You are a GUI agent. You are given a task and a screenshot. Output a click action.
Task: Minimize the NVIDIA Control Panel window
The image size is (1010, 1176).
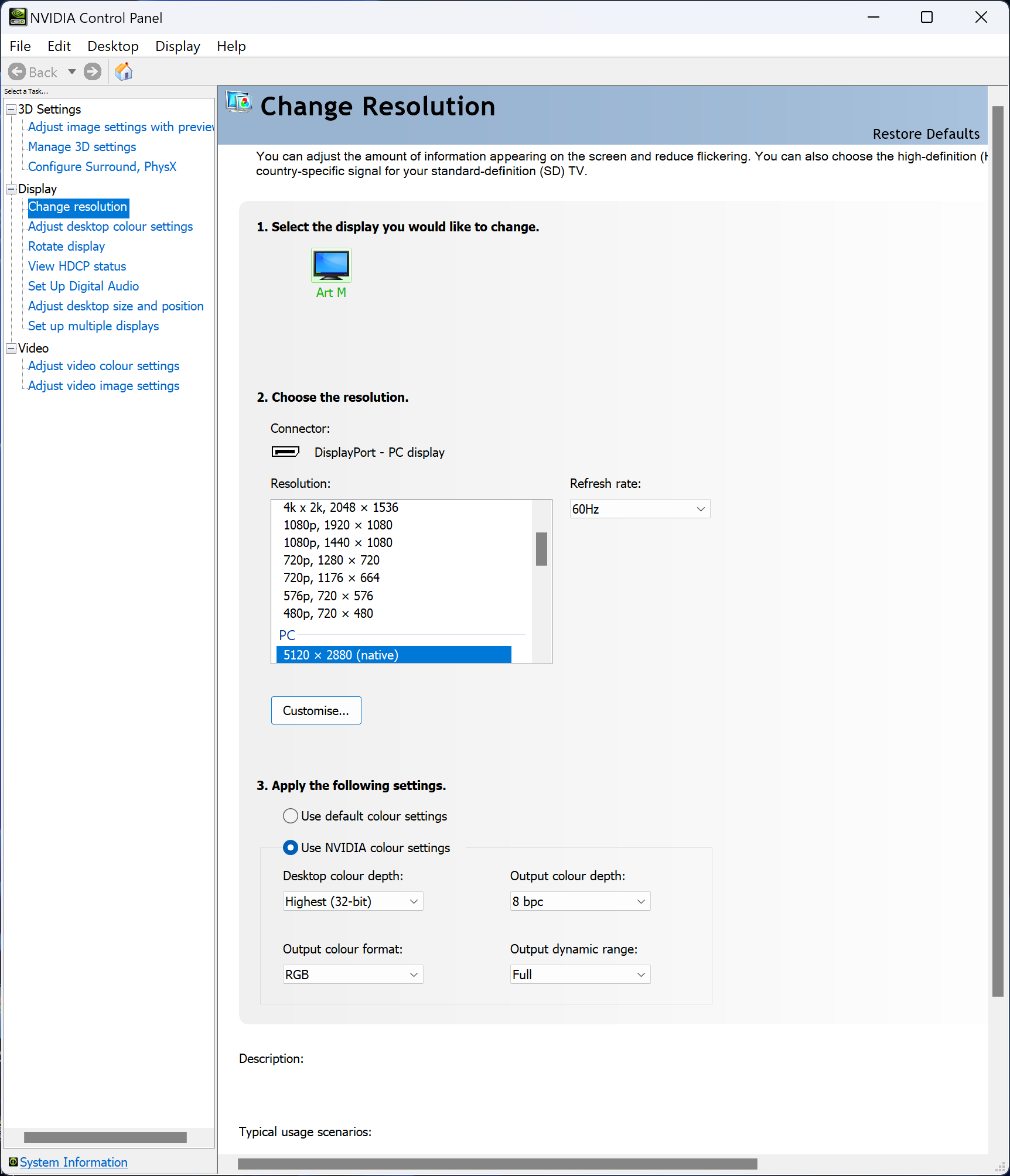click(x=873, y=18)
